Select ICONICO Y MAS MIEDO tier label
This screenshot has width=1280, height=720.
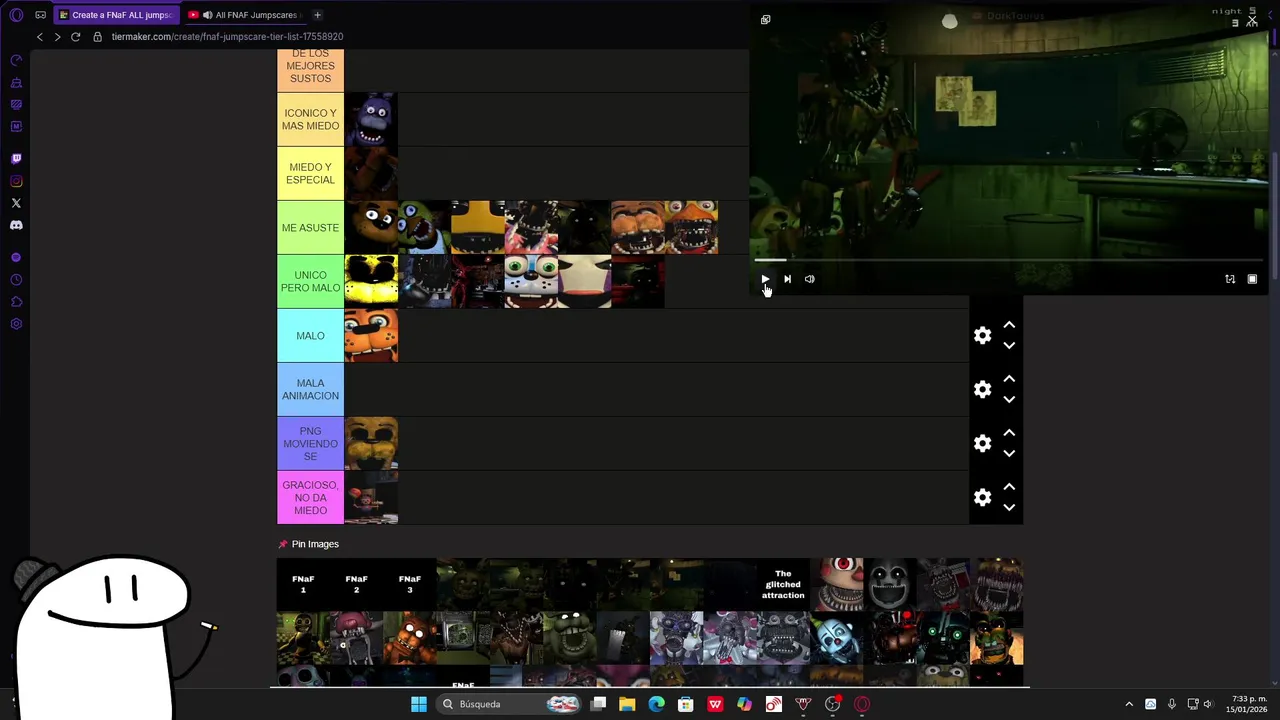pyautogui.click(x=310, y=120)
